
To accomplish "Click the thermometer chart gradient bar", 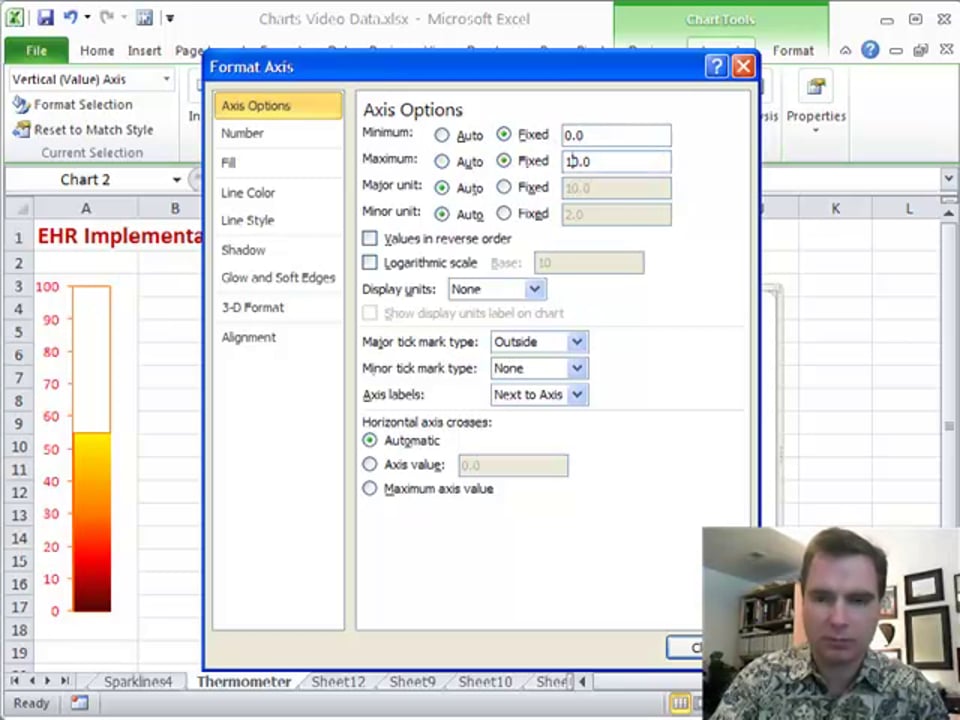I will coord(92,522).
